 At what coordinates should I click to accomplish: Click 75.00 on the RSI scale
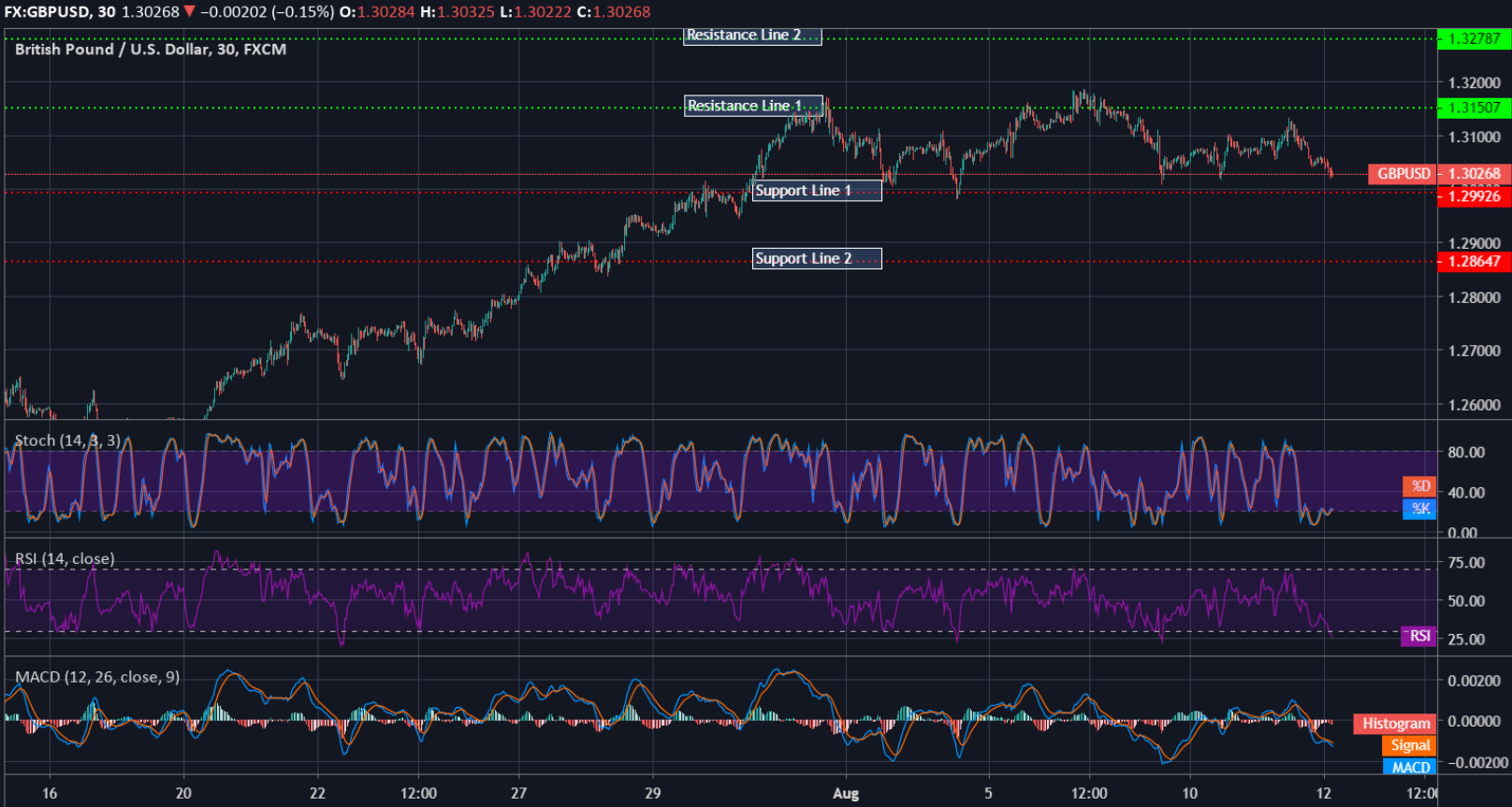pyautogui.click(x=1466, y=563)
